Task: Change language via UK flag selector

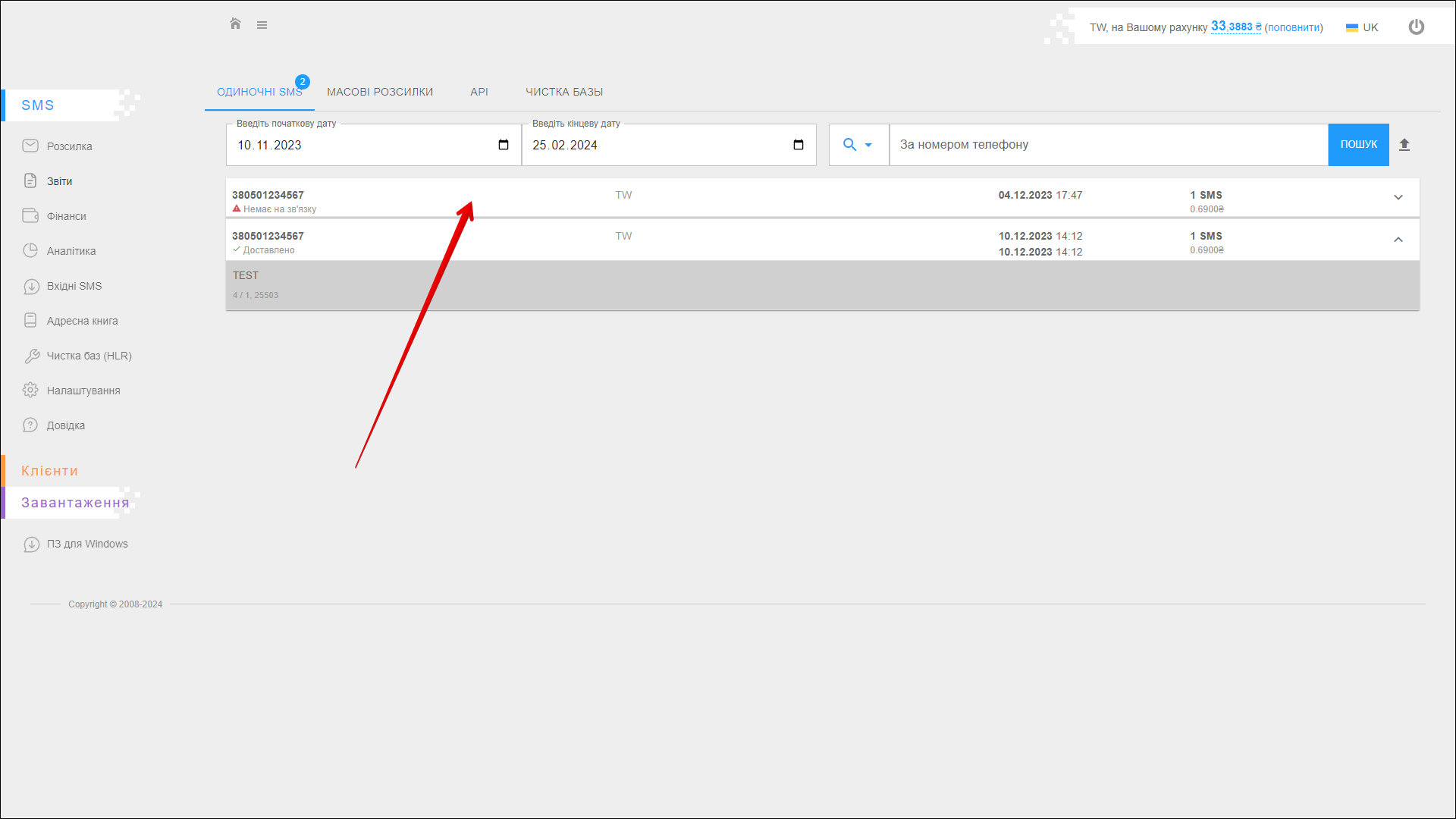Action: click(1362, 27)
